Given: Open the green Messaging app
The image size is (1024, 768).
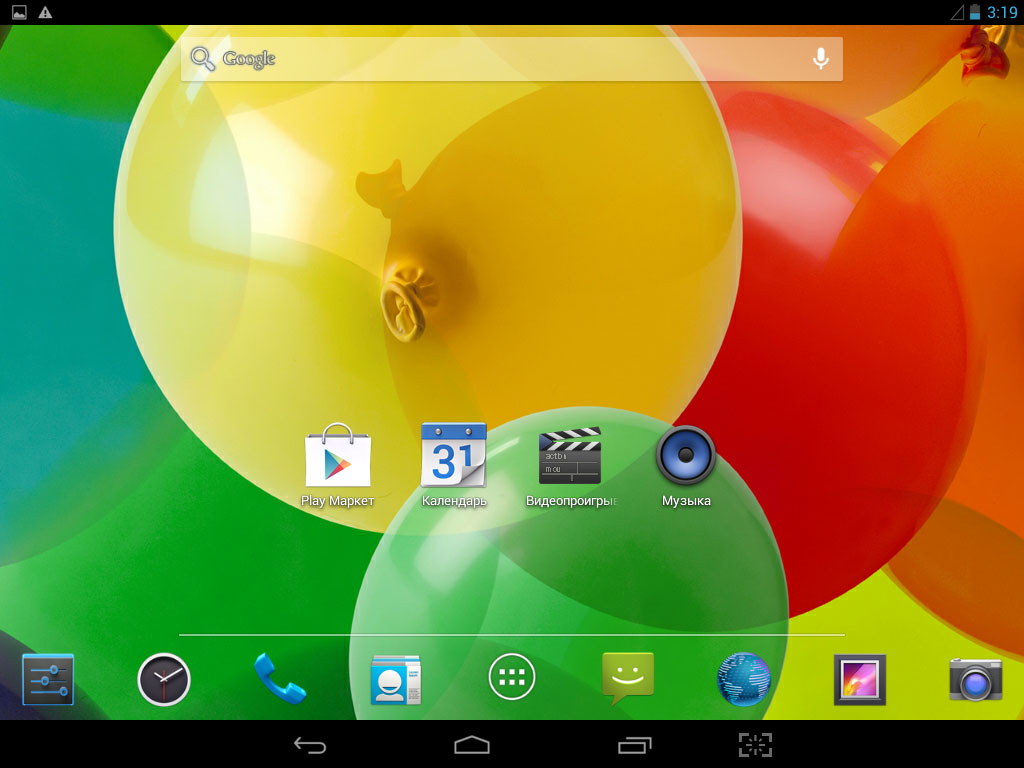Looking at the screenshot, I should pyautogui.click(x=628, y=679).
